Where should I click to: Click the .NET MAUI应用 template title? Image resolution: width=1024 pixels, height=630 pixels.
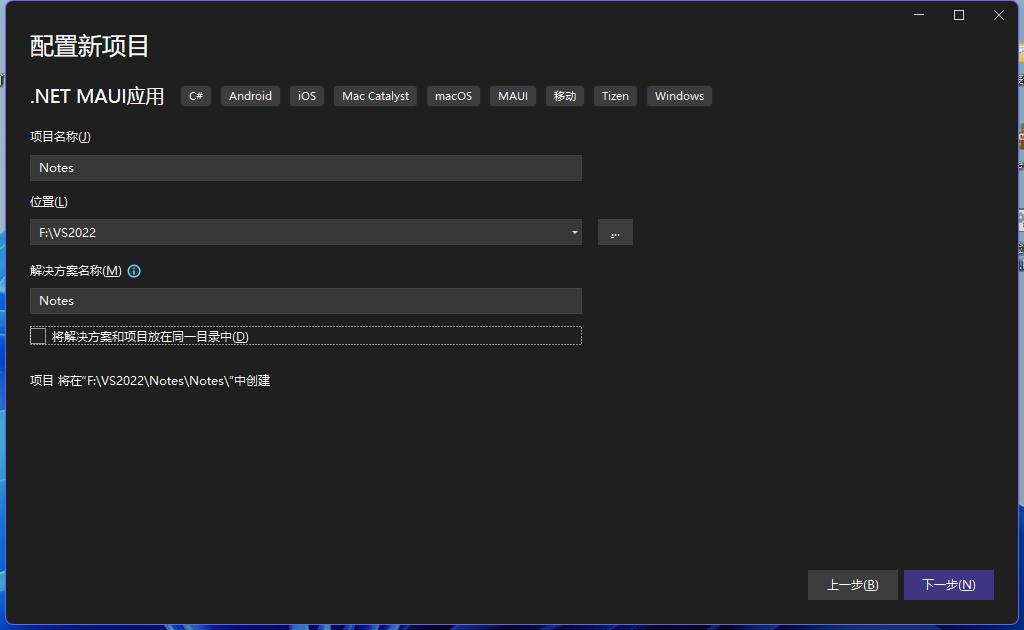pyautogui.click(x=97, y=96)
